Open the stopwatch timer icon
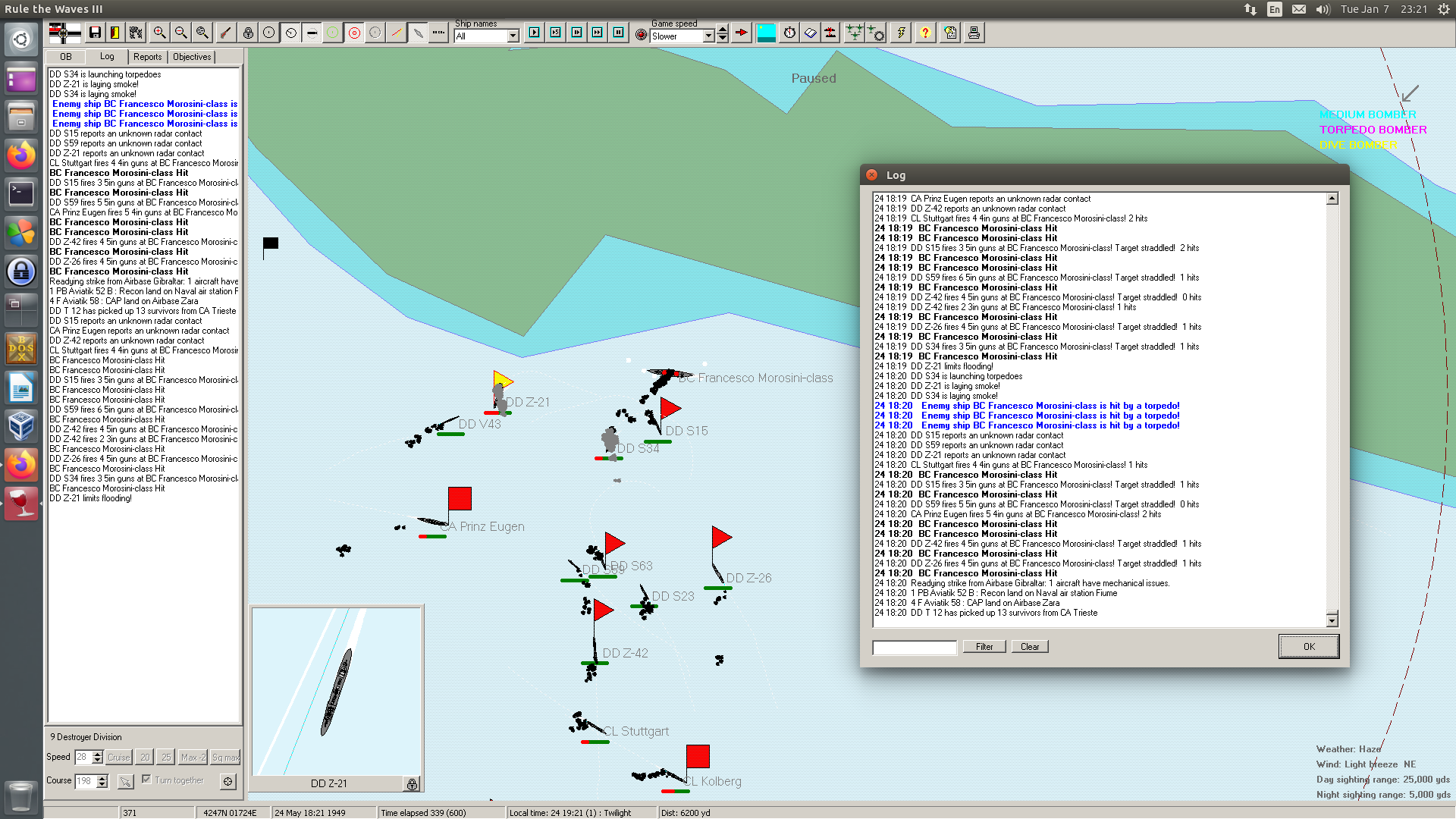Image resolution: width=1456 pixels, height=819 pixels. tap(790, 33)
